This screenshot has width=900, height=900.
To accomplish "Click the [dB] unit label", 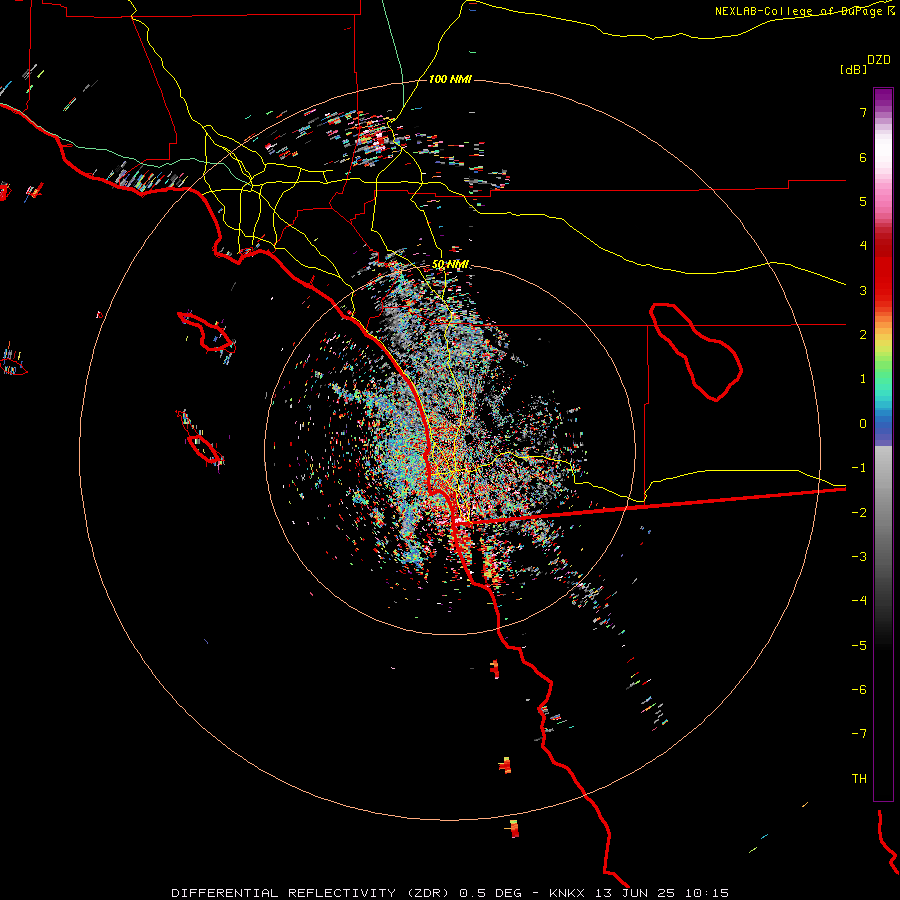I will [853, 70].
